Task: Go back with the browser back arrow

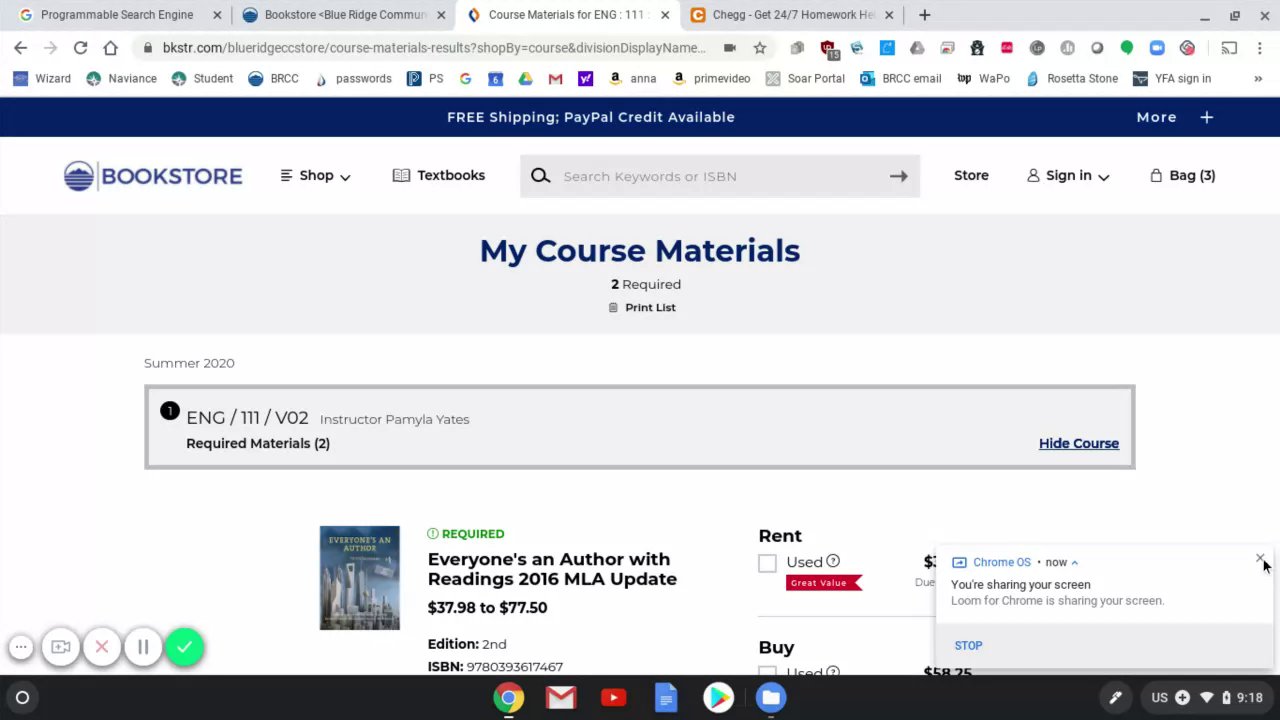Action: [20, 48]
